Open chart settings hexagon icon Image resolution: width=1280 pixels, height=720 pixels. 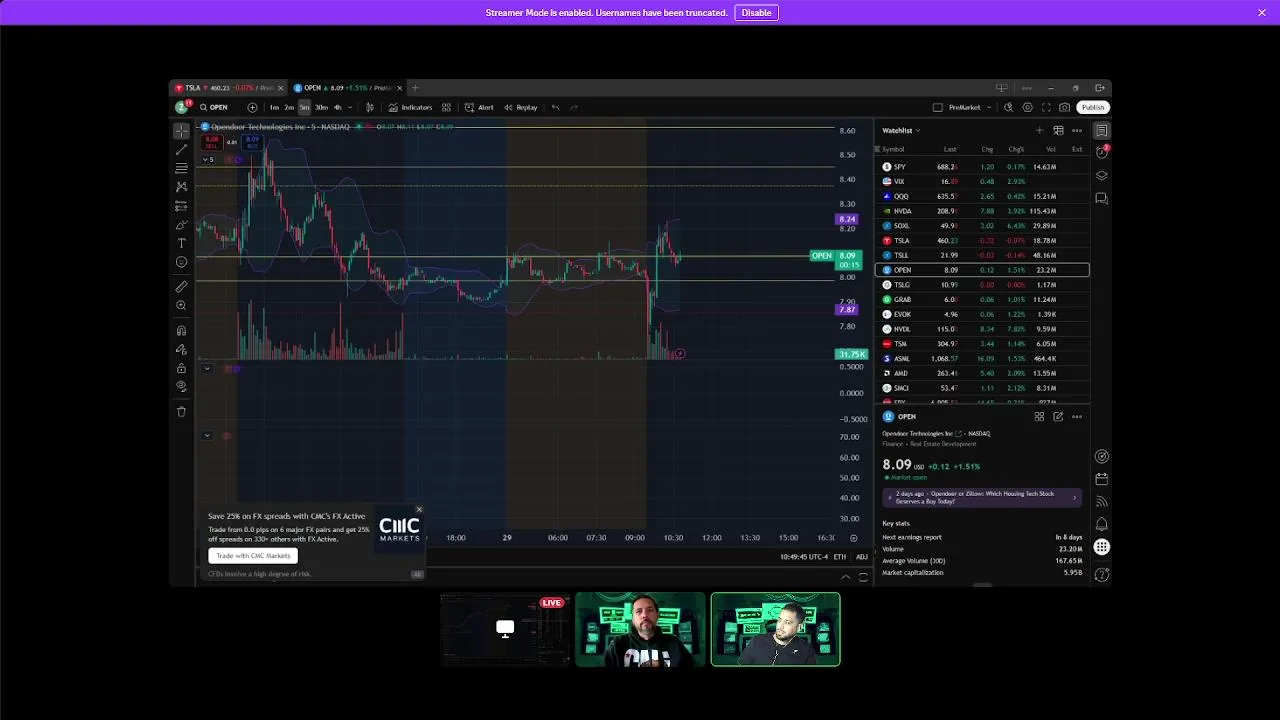(1027, 107)
